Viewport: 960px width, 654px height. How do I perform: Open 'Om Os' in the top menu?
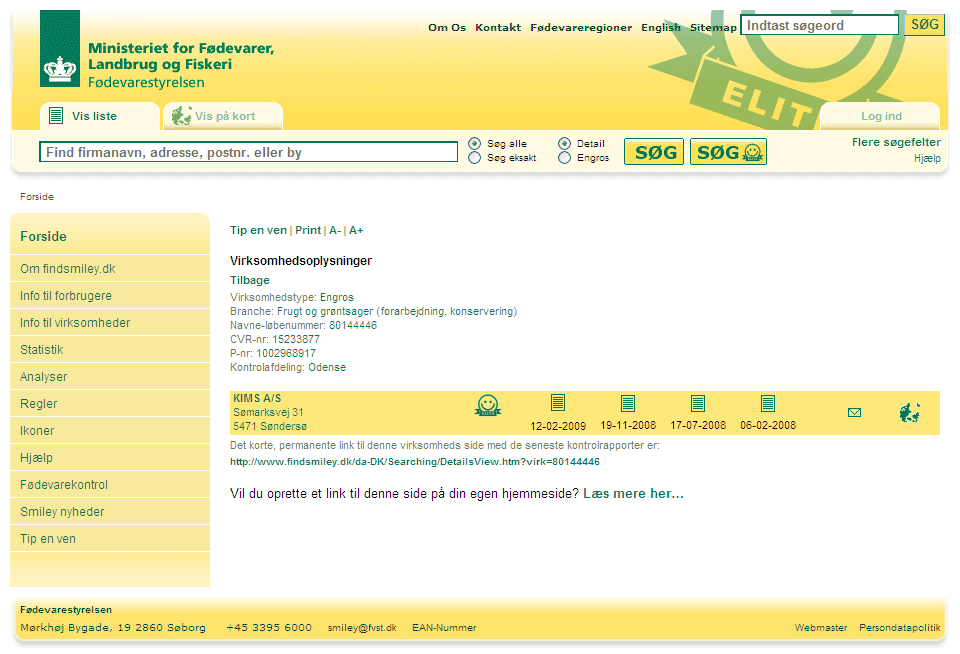point(447,28)
